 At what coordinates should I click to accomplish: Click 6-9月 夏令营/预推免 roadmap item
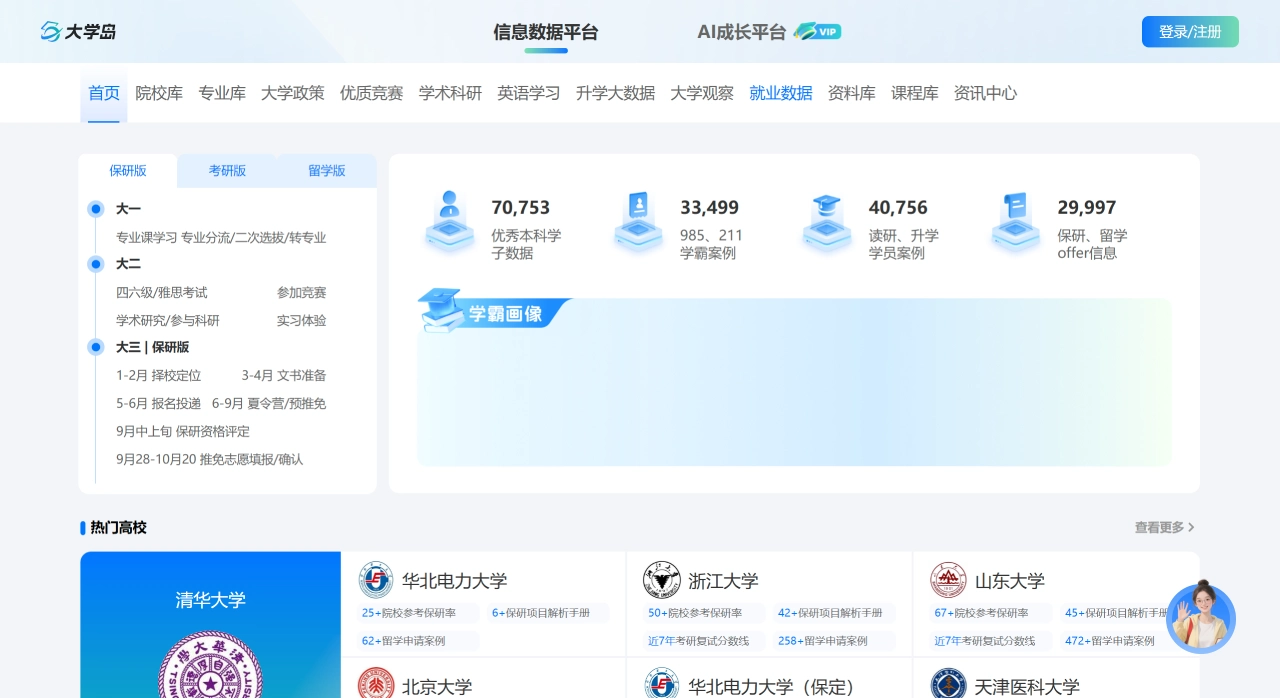[x=269, y=404]
